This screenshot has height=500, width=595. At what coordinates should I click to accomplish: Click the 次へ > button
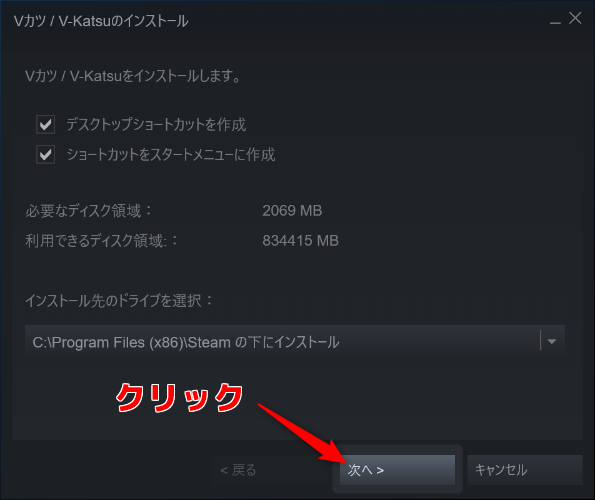[x=397, y=470]
